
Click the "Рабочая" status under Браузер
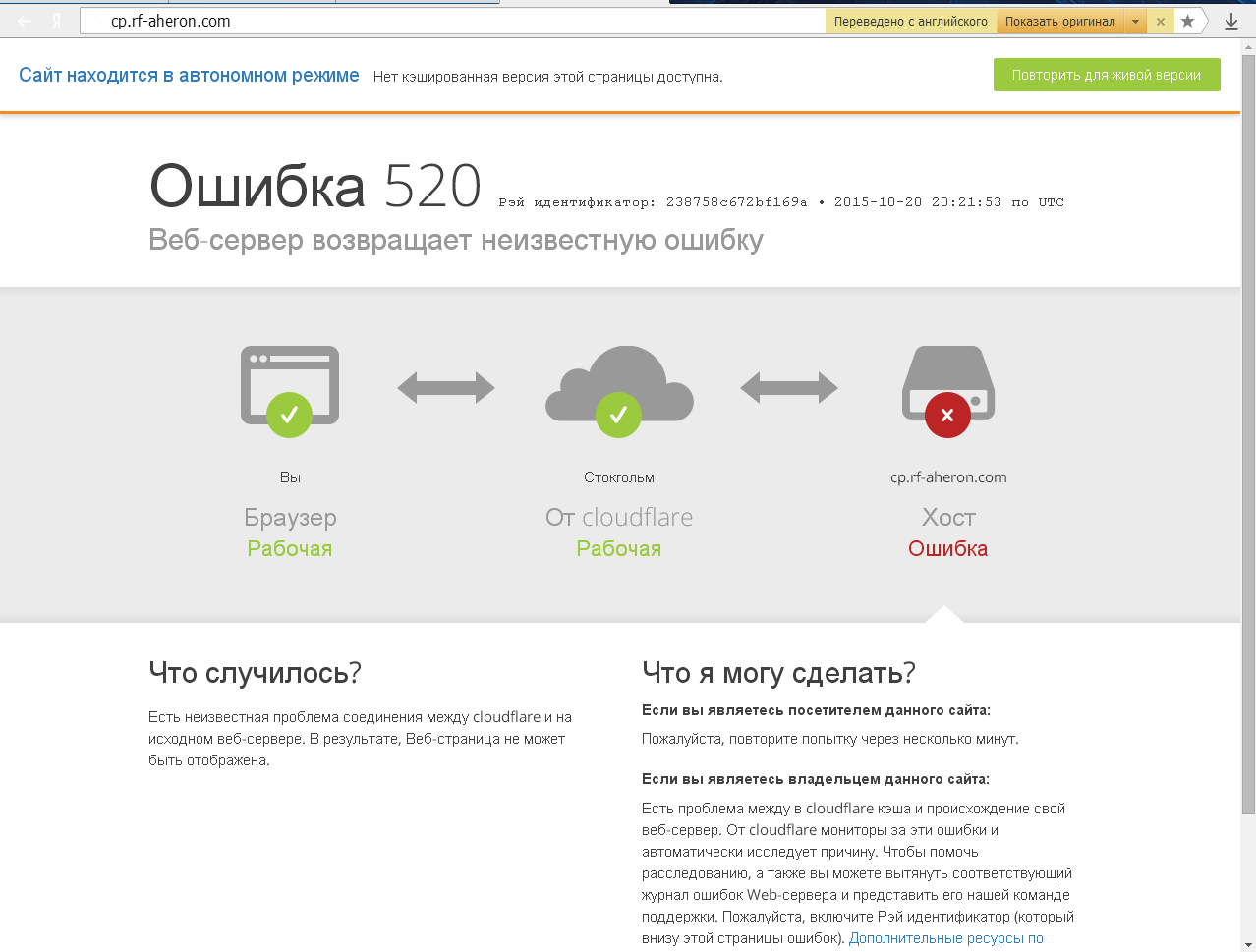pos(290,549)
